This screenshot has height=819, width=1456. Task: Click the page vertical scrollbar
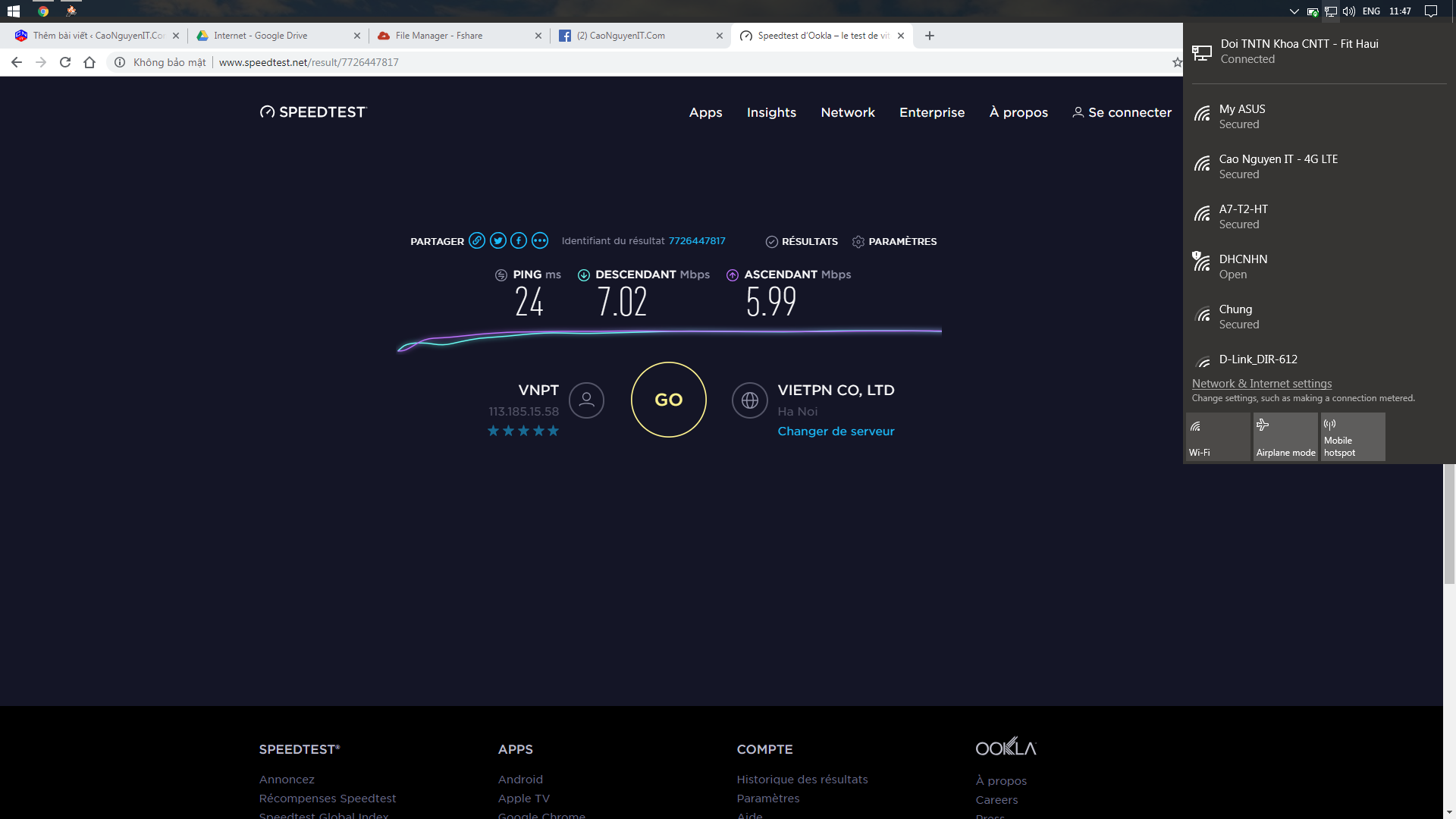coord(1449,523)
